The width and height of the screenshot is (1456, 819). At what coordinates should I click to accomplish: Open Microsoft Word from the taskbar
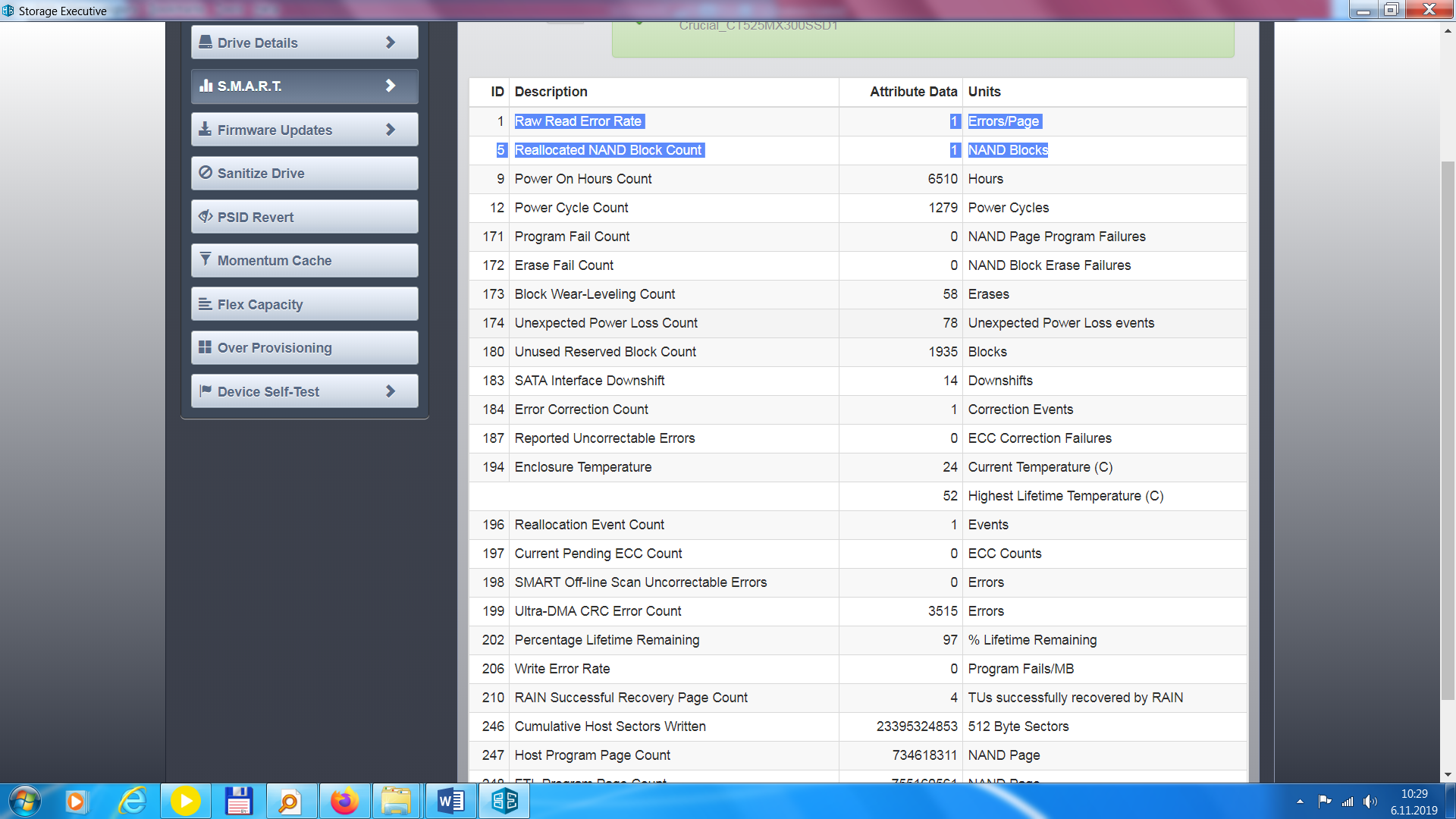point(450,801)
